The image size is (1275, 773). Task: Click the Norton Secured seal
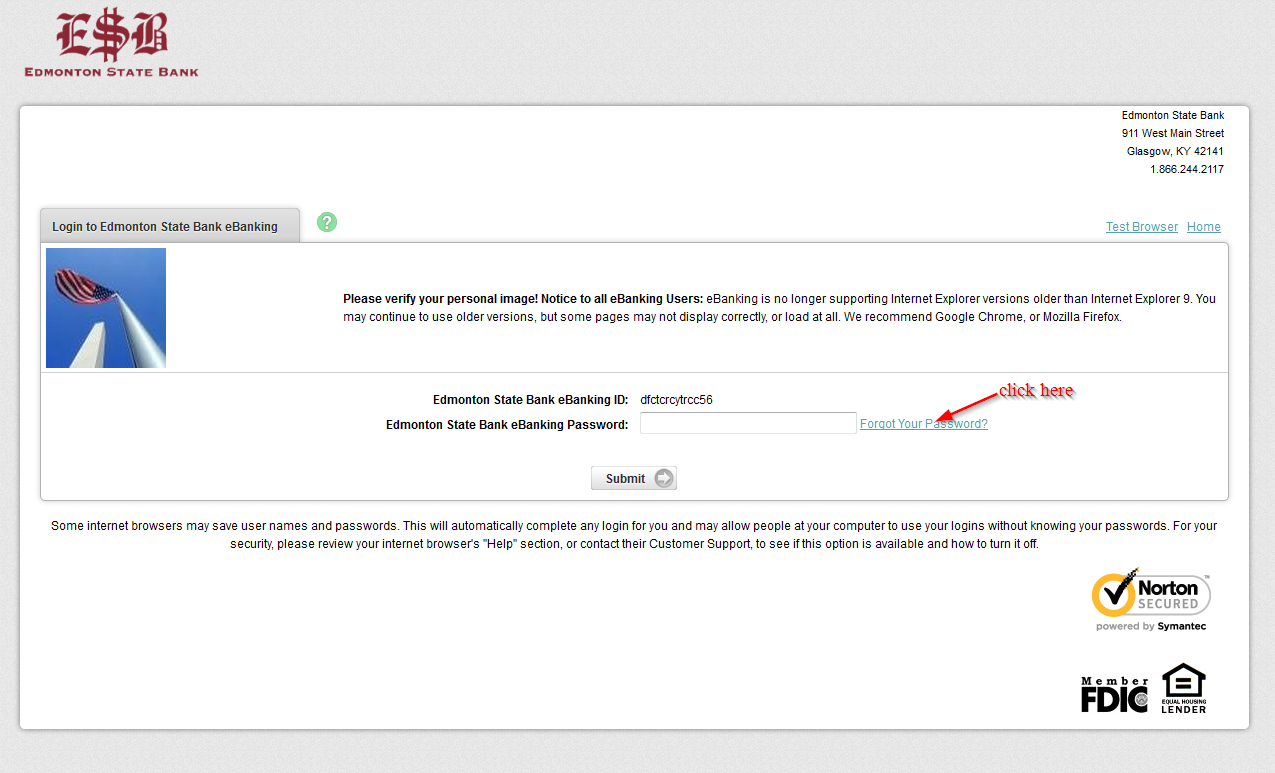click(x=1150, y=600)
